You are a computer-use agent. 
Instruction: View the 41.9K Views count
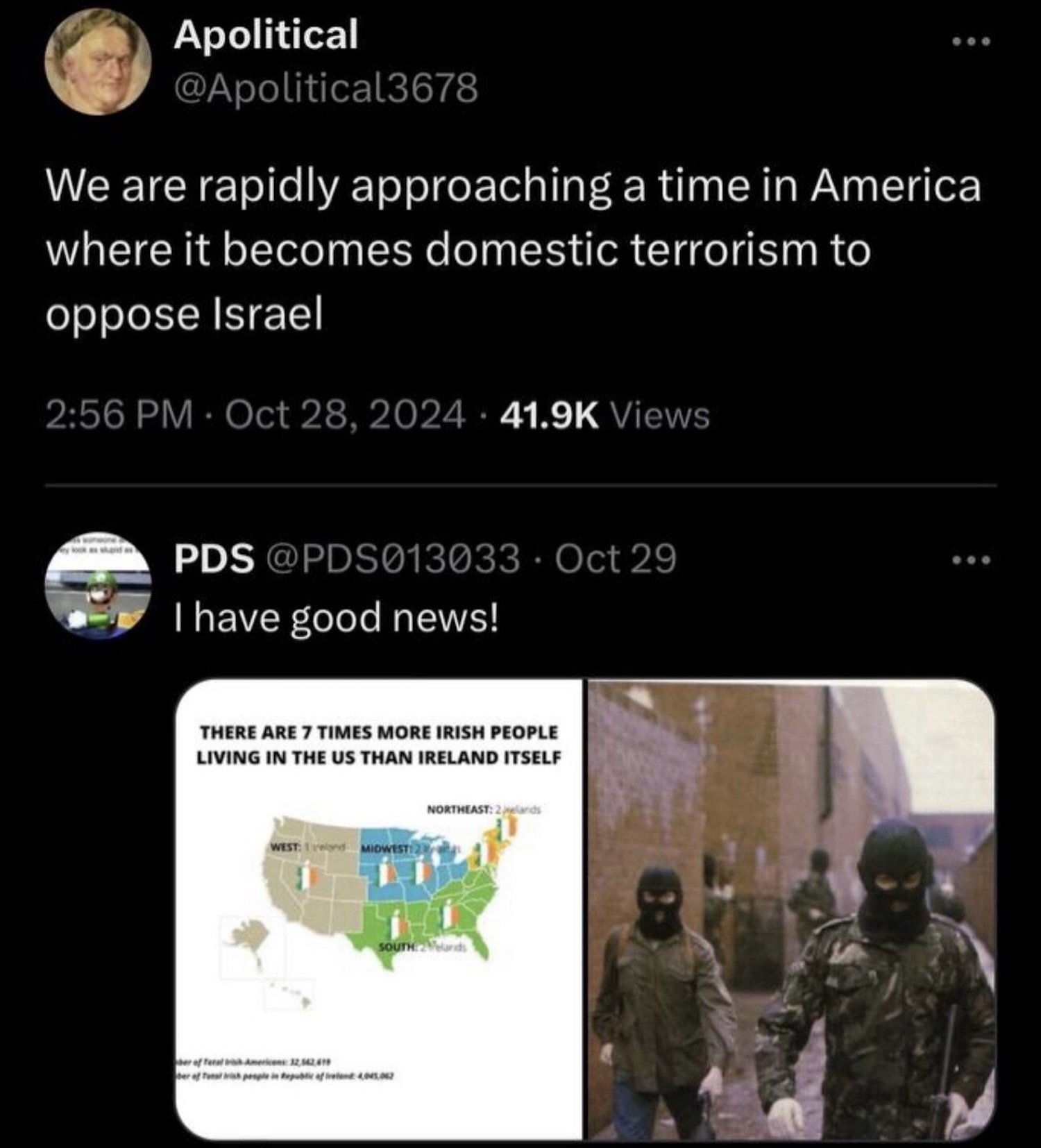[604, 415]
